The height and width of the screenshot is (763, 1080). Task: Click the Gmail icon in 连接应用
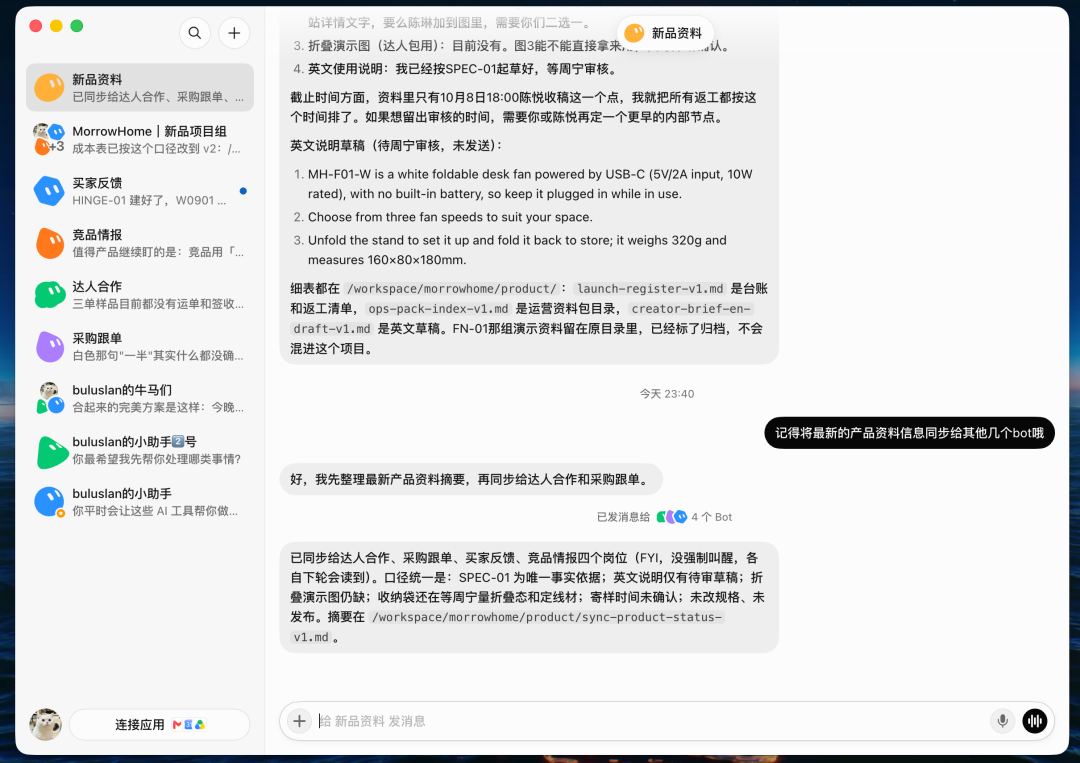coord(177,724)
